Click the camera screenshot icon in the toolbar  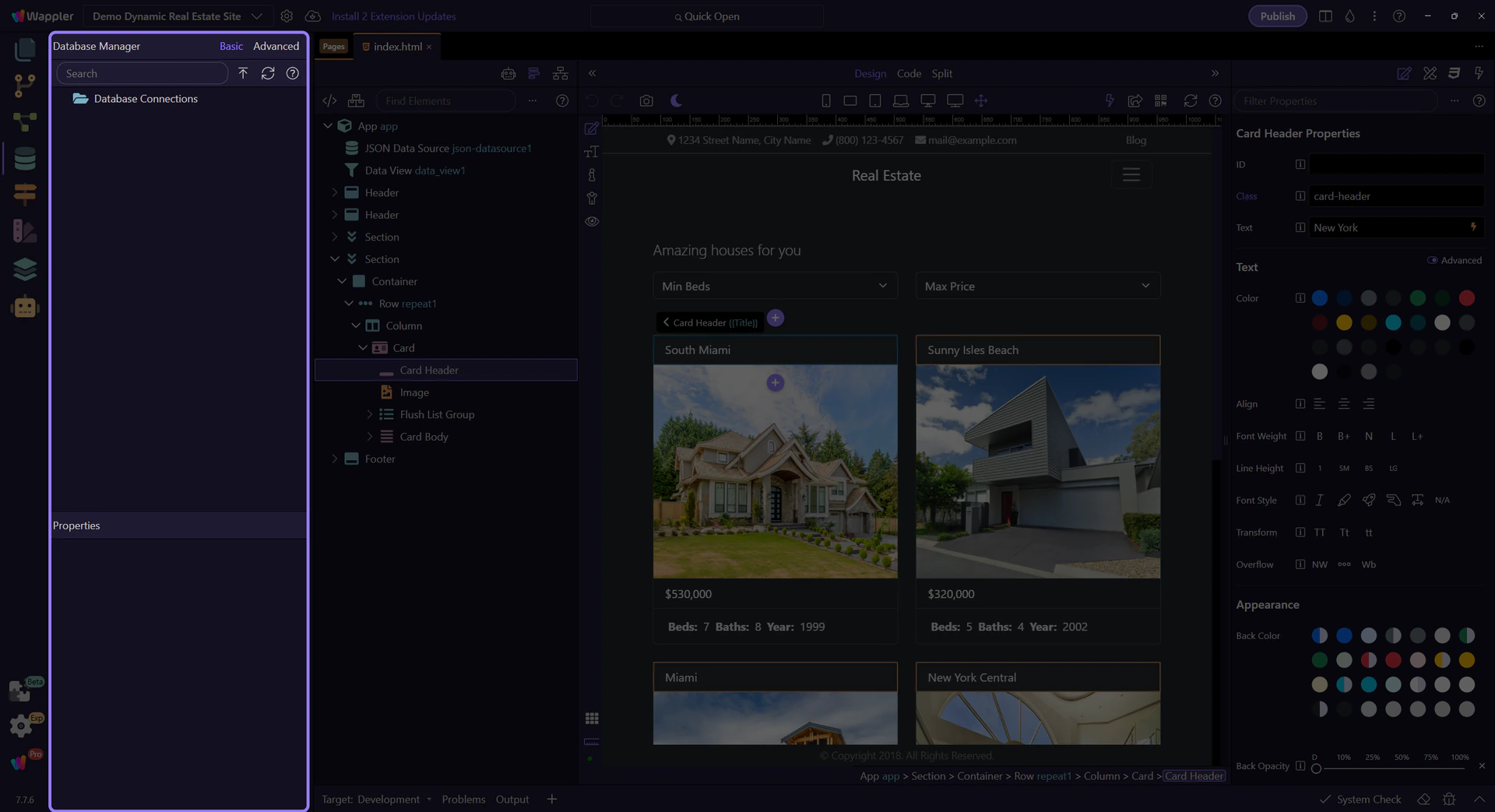[x=646, y=101]
